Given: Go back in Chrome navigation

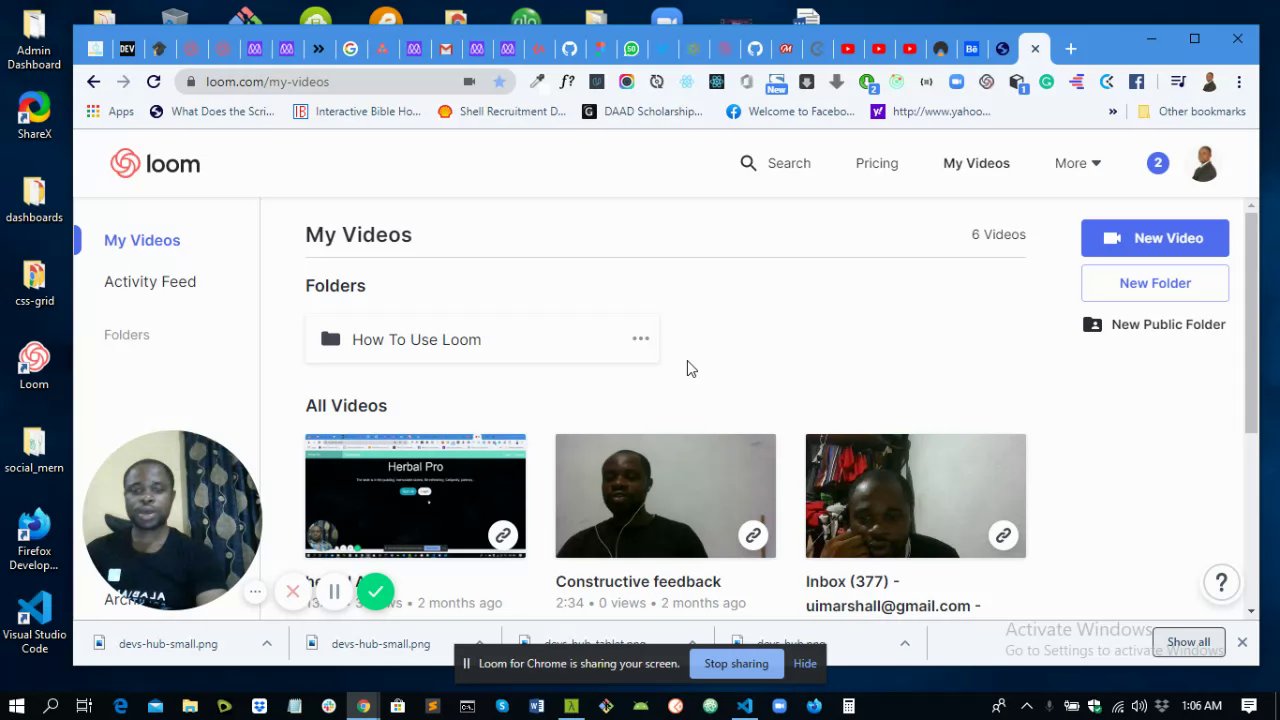Looking at the screenshot, I should coord(93,82).
